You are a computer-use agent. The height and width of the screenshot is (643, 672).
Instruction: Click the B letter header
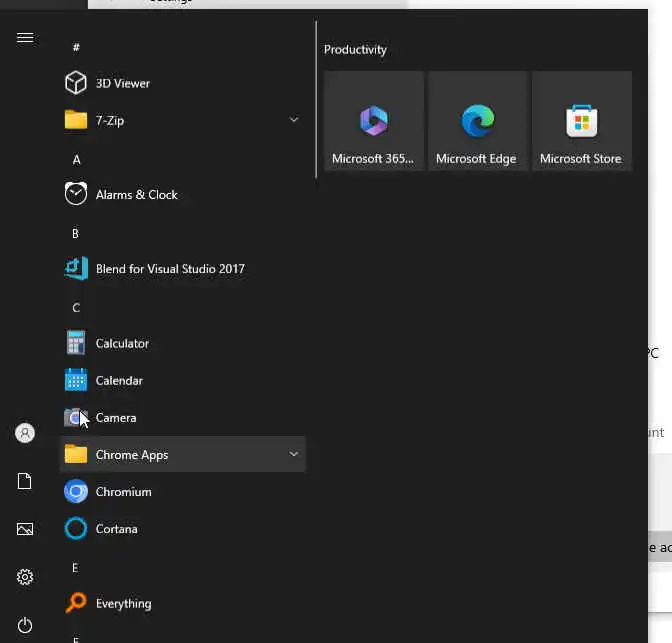[x=75, y=234]
